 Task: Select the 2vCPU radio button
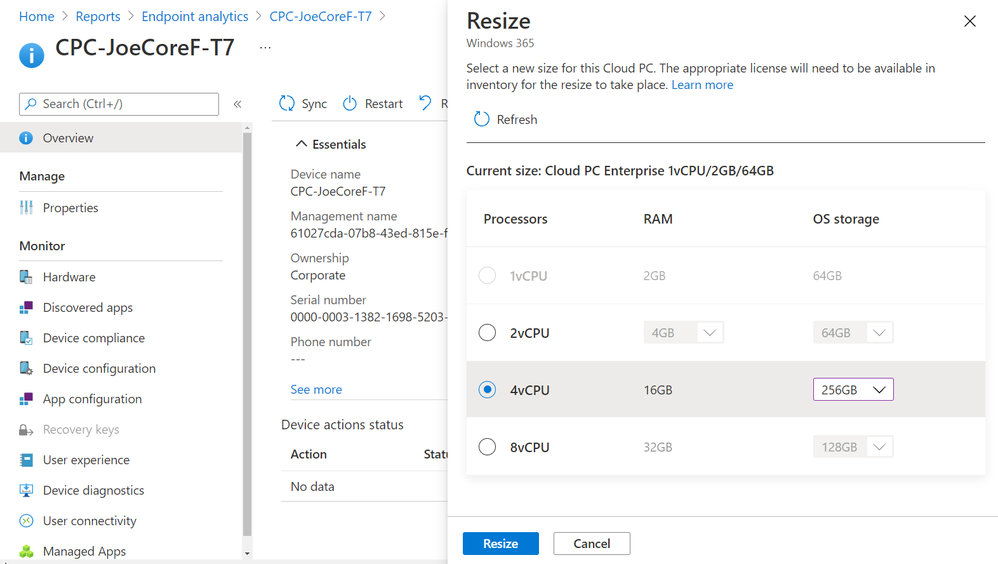[487, 333]
